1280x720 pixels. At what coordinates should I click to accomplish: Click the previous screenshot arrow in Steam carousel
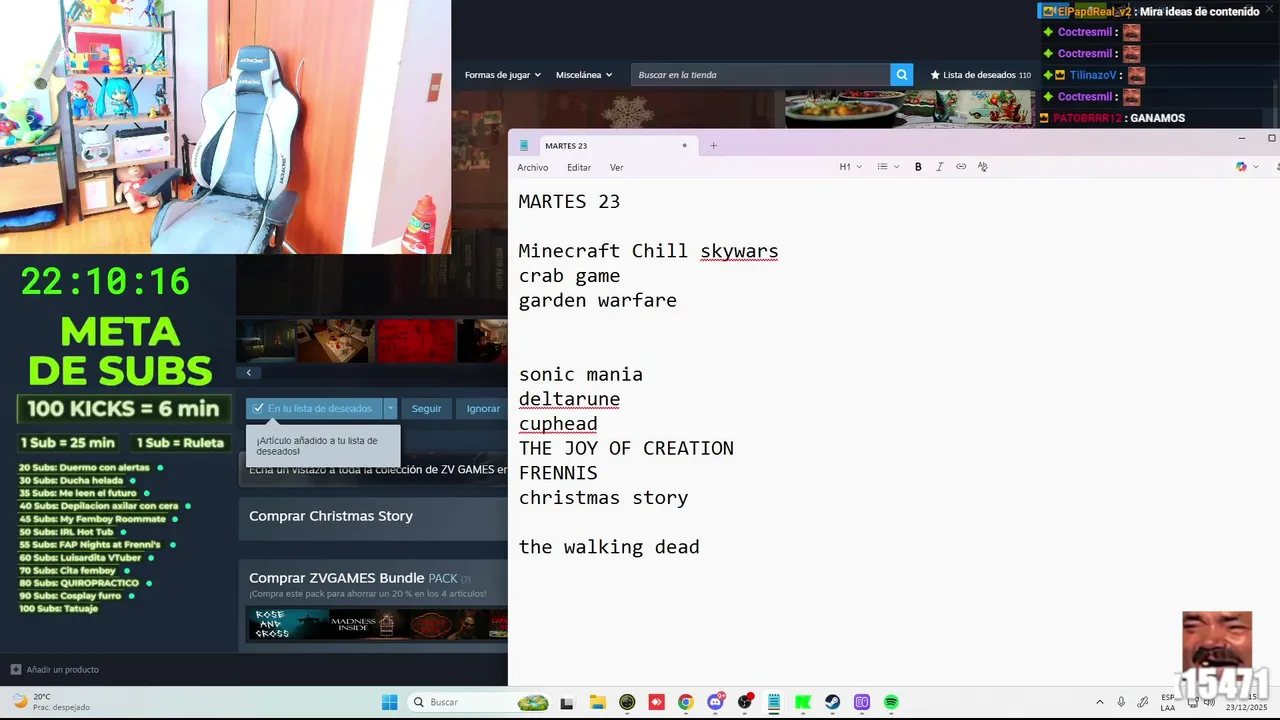coord(248,373)
